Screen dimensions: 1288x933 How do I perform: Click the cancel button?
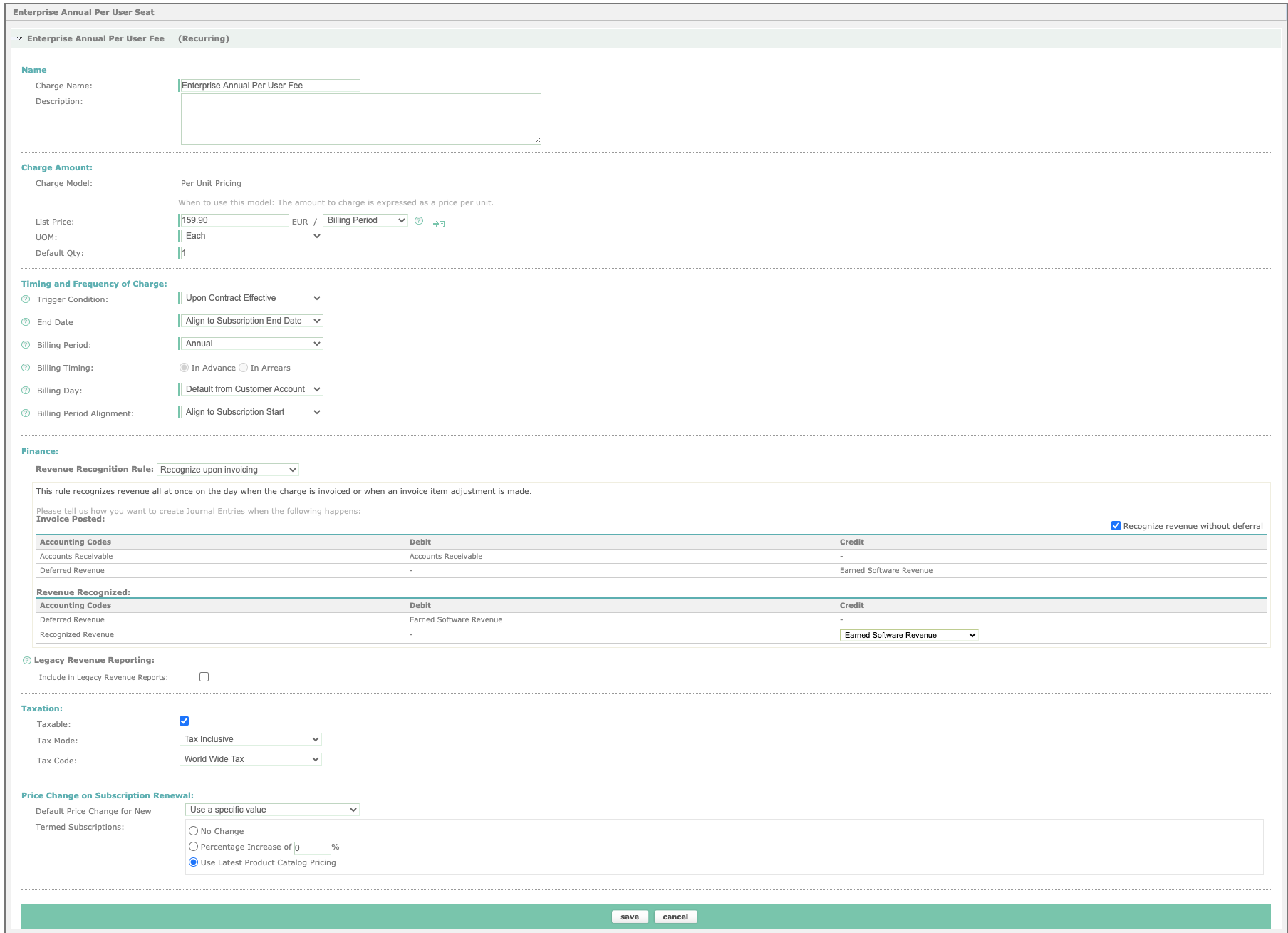[x=675, y=917]
